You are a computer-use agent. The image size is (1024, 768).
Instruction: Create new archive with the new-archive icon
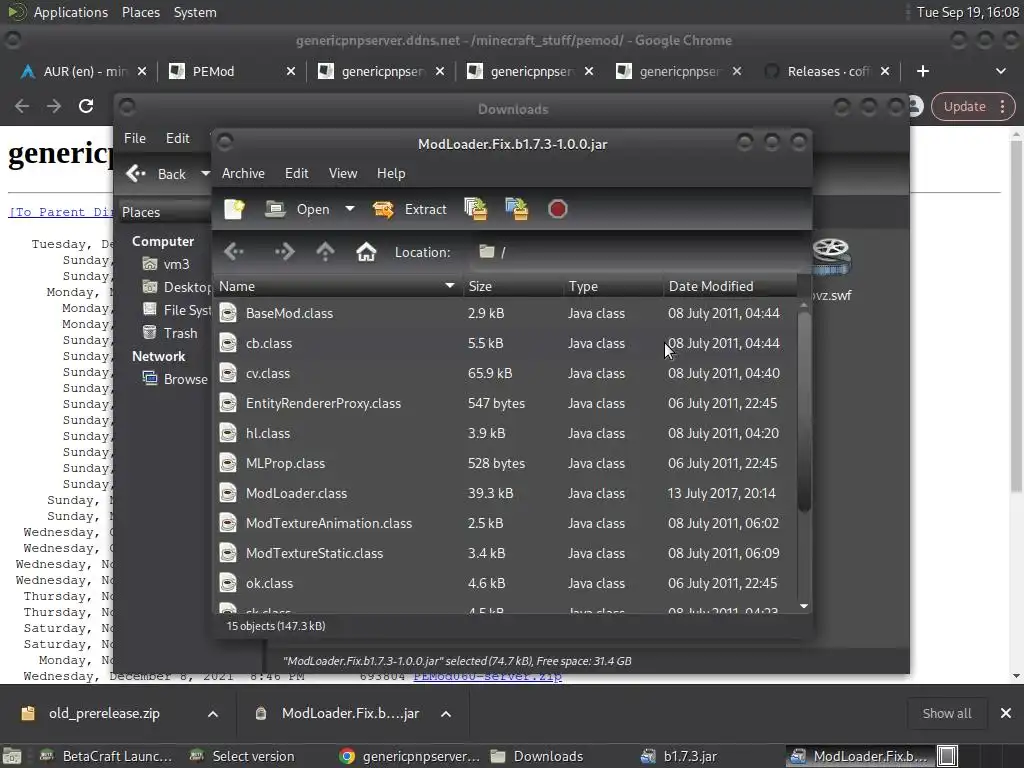[x=234, y=209]
